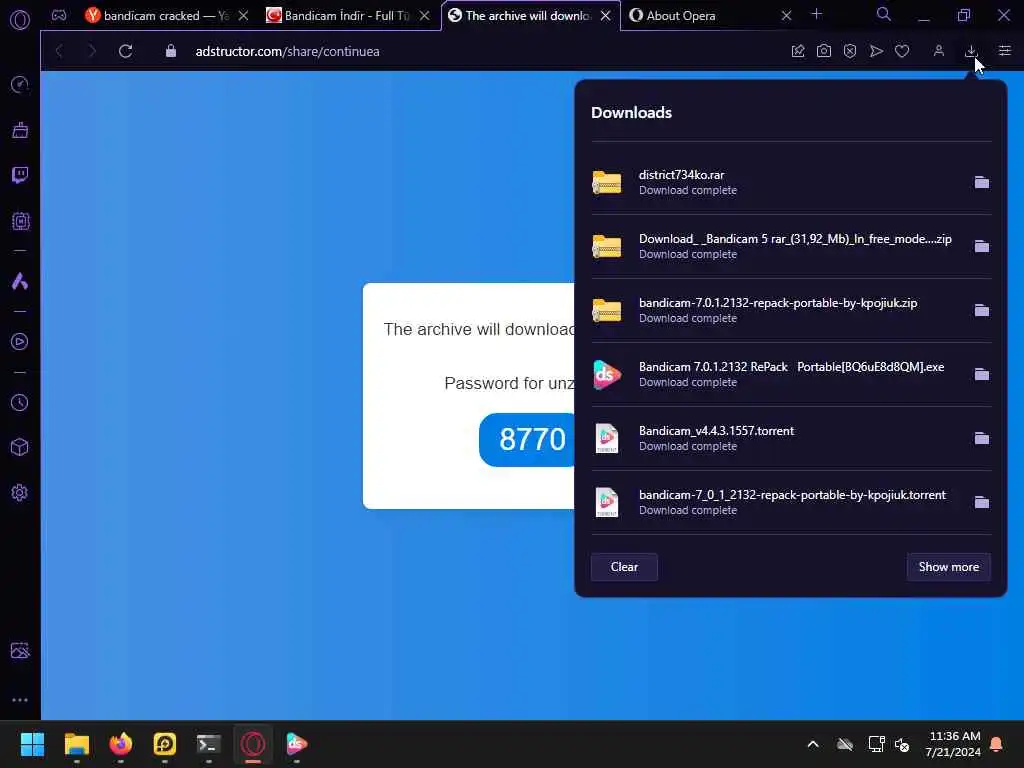This screenshot has height=768, width=1024.
Task: Open the terminal app in taskbar
Action: coord(208,744)
